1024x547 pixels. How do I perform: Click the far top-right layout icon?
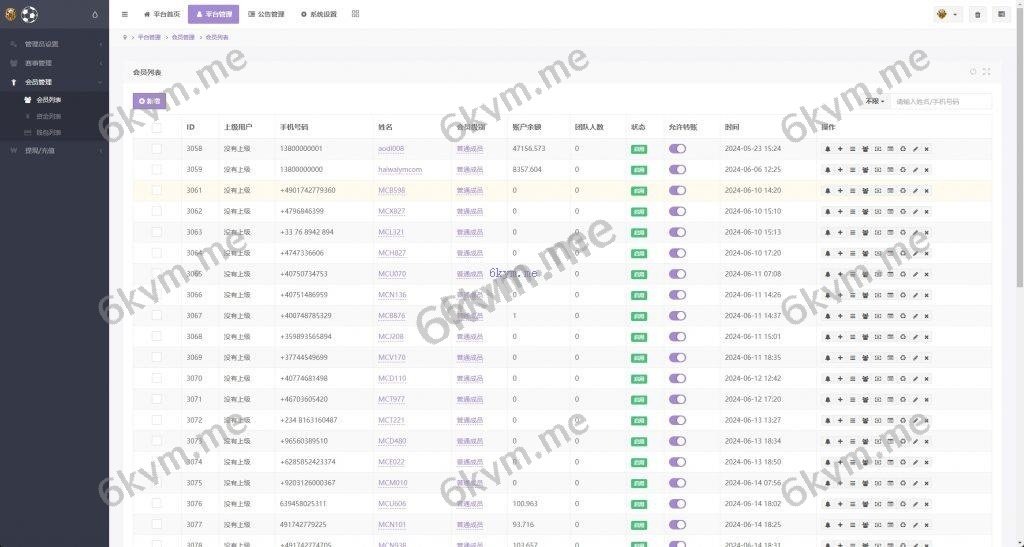(1001, 14)
